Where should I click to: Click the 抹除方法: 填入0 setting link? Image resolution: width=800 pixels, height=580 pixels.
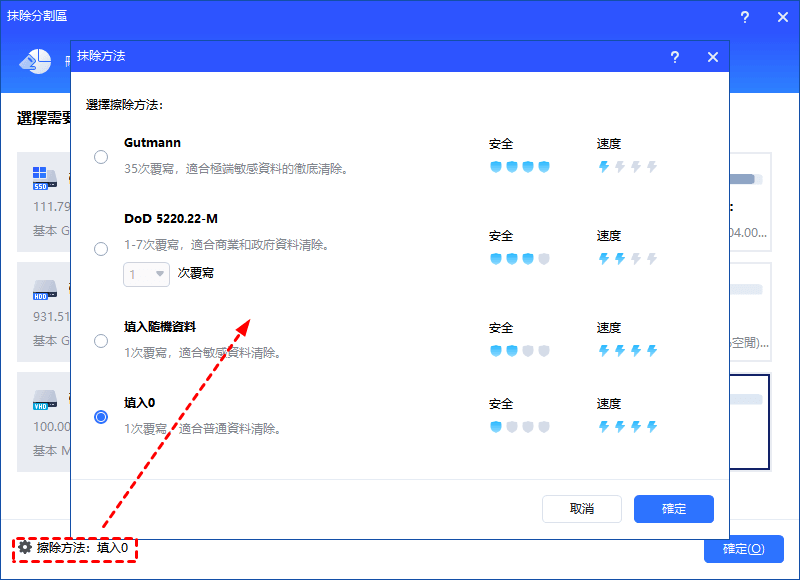click(82, 548)
